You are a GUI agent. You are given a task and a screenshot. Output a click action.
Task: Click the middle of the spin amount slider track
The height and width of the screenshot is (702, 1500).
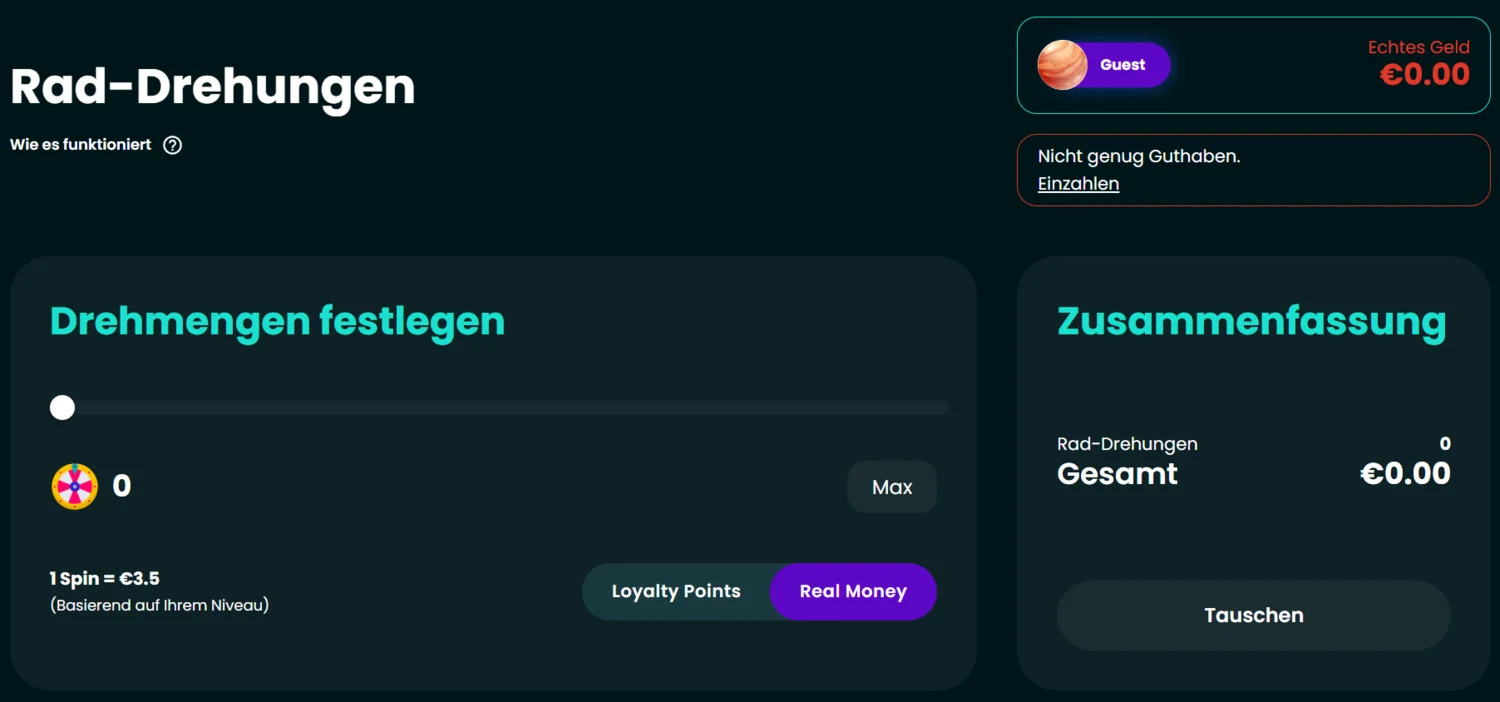[500, 407]
